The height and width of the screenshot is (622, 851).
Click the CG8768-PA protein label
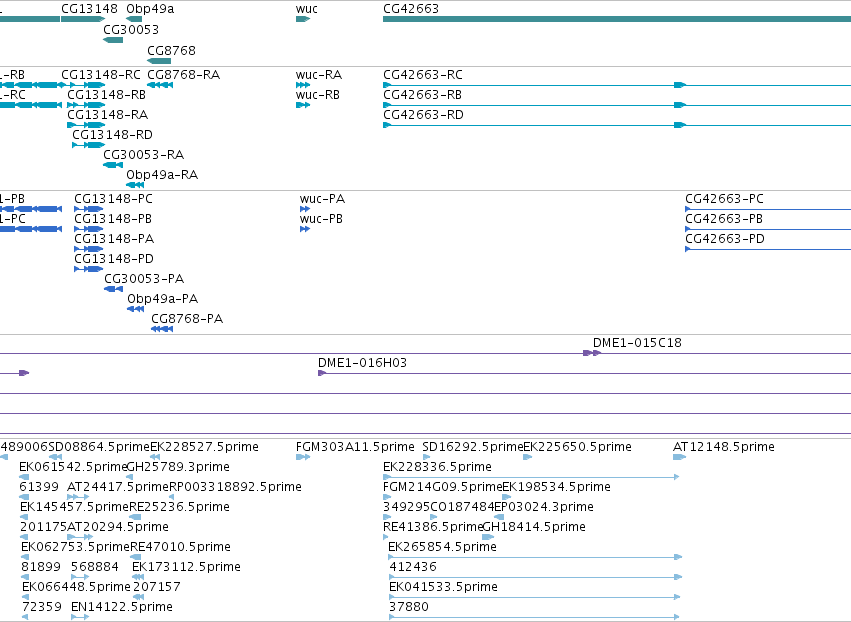click(187, 320)
